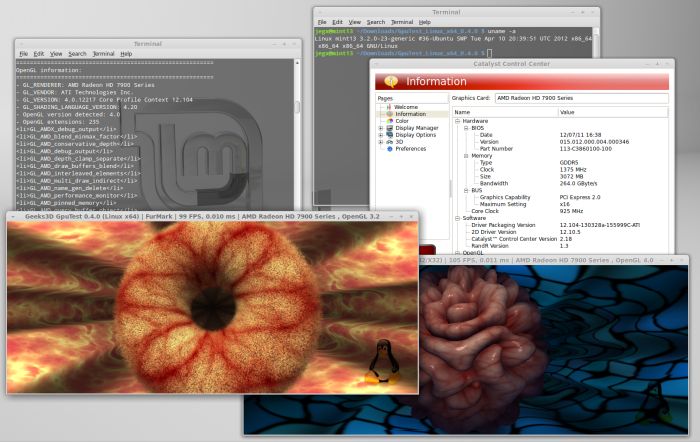Click scroll-up arrow in OpenGL information terminal
Image resolution: width=700 pixels, height=442 pixels.
(x=297, y=63)
